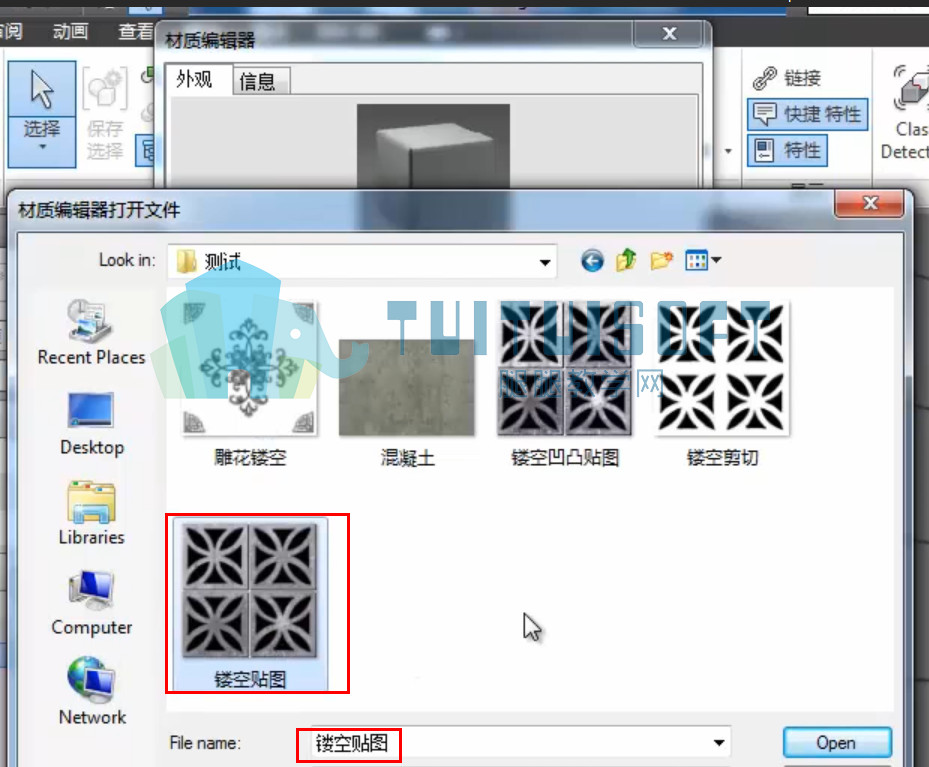The width and height of the screenshot is (929, 767).
Task: Click the Up One Level folder icon
Action: 626,260
